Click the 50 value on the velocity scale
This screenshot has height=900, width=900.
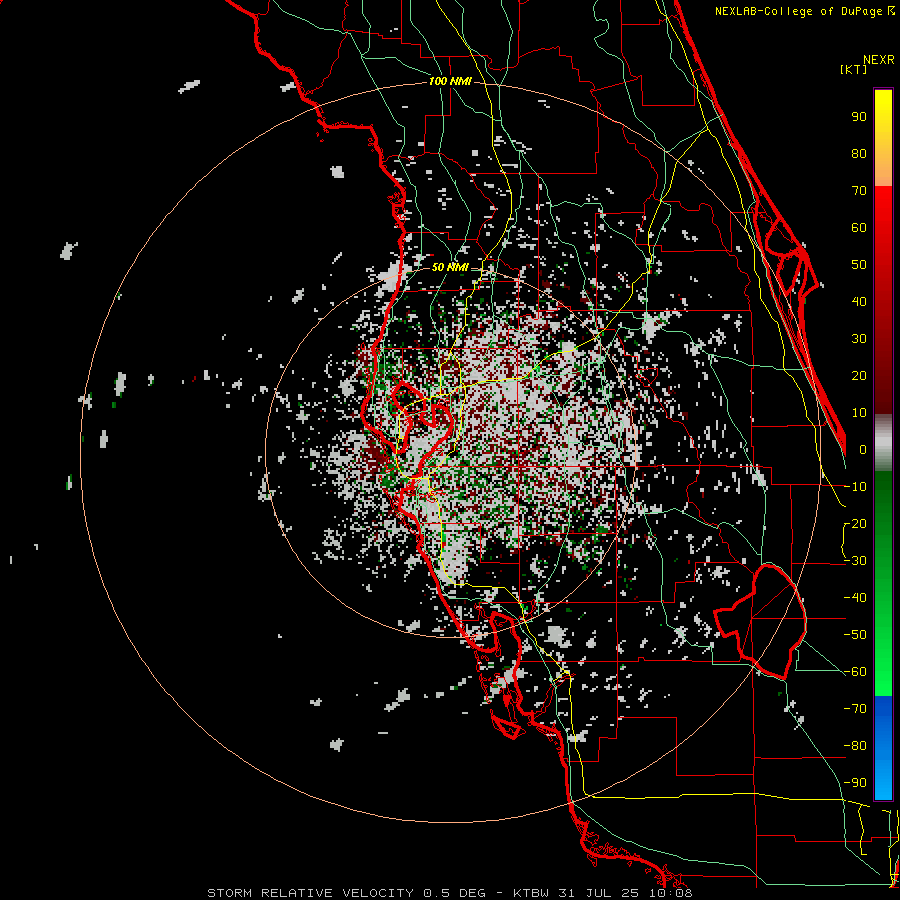pos(859,265)
